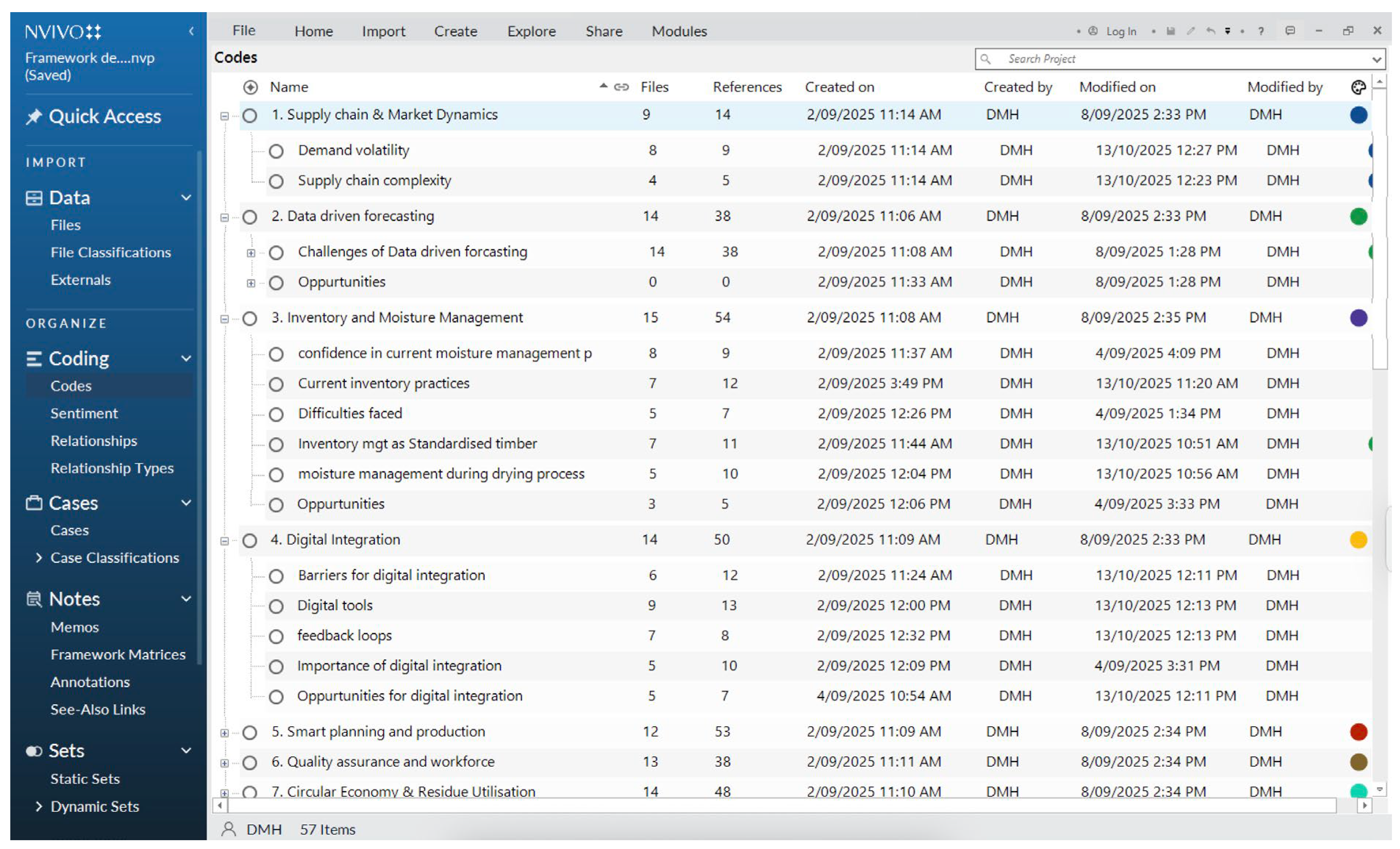The image size is (1400, 849).
Task: Click the save project icon
Action: [x=1171, y=31]
